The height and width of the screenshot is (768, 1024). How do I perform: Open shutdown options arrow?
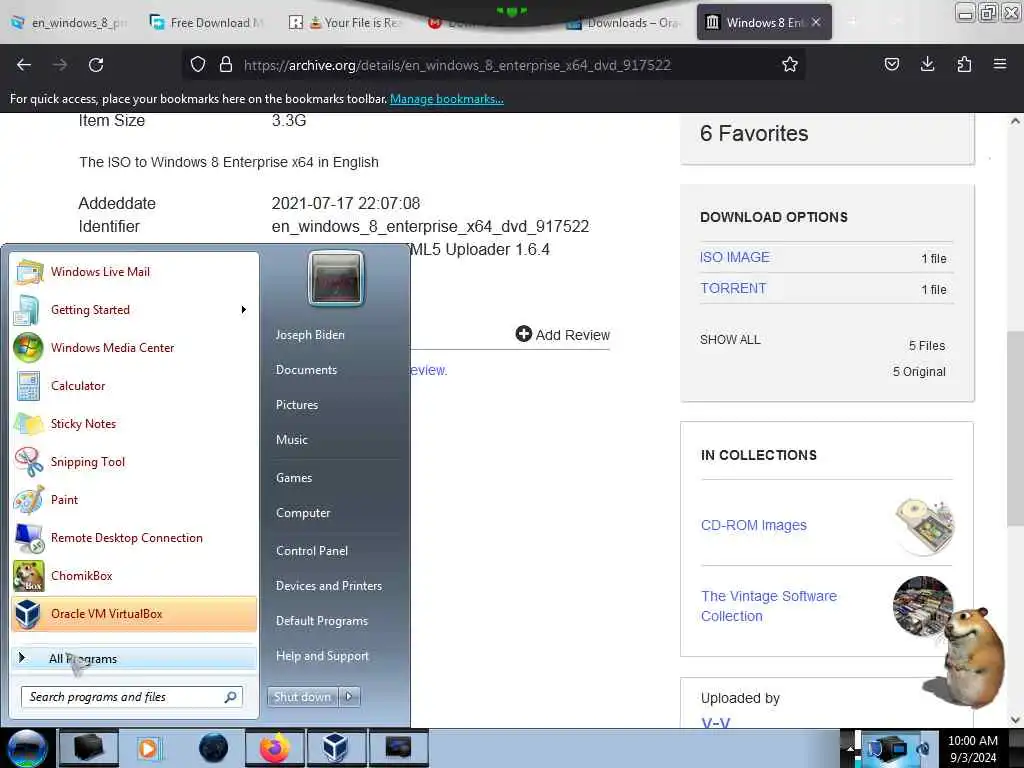coord(349,696)
